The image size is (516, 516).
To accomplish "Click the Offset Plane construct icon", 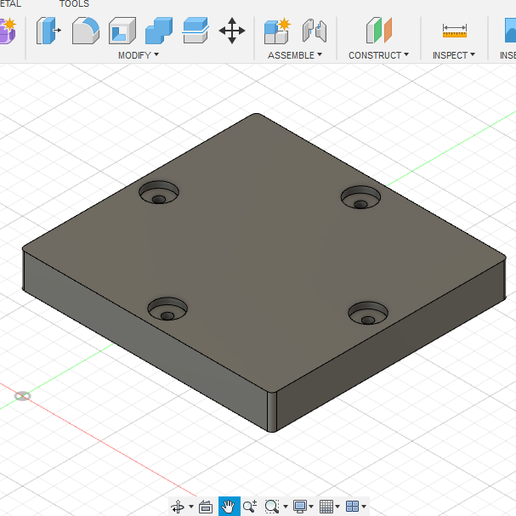I will [379, 31].
